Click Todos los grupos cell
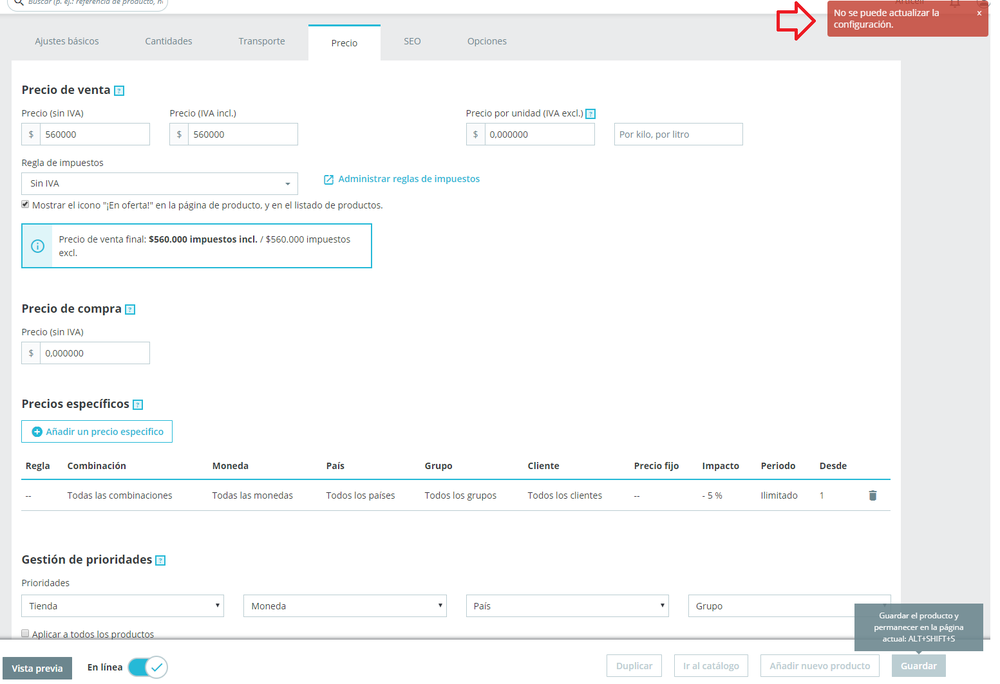This screenshot has height=684, width=1000. (460, 495)
